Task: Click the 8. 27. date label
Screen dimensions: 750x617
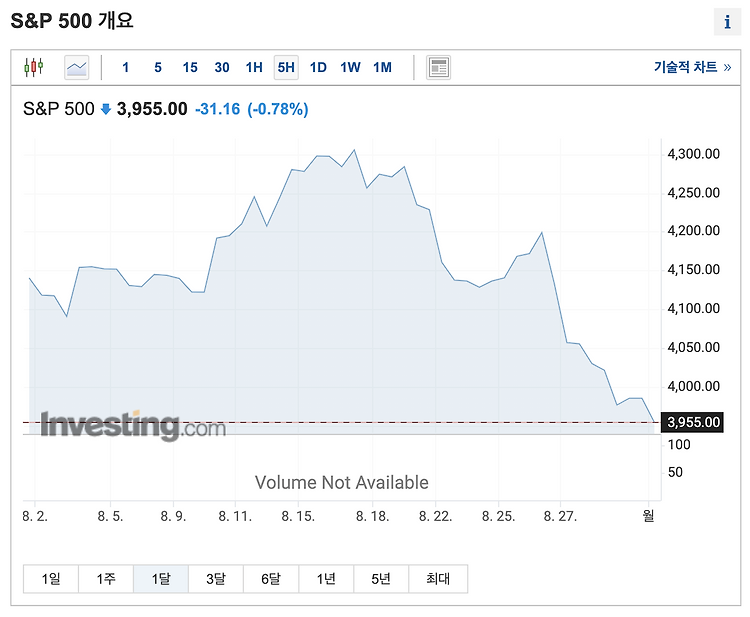Action: click(560, 516)
